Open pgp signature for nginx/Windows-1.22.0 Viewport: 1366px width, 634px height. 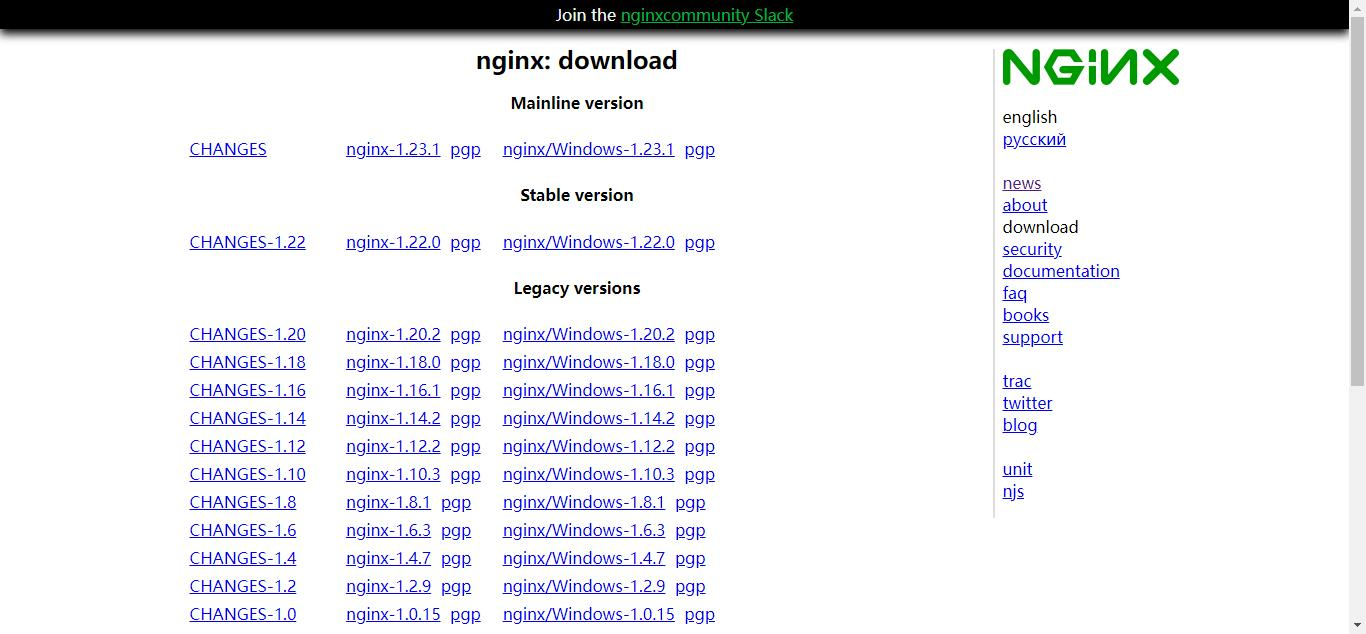pyautogui.click(x=699, y=243)
